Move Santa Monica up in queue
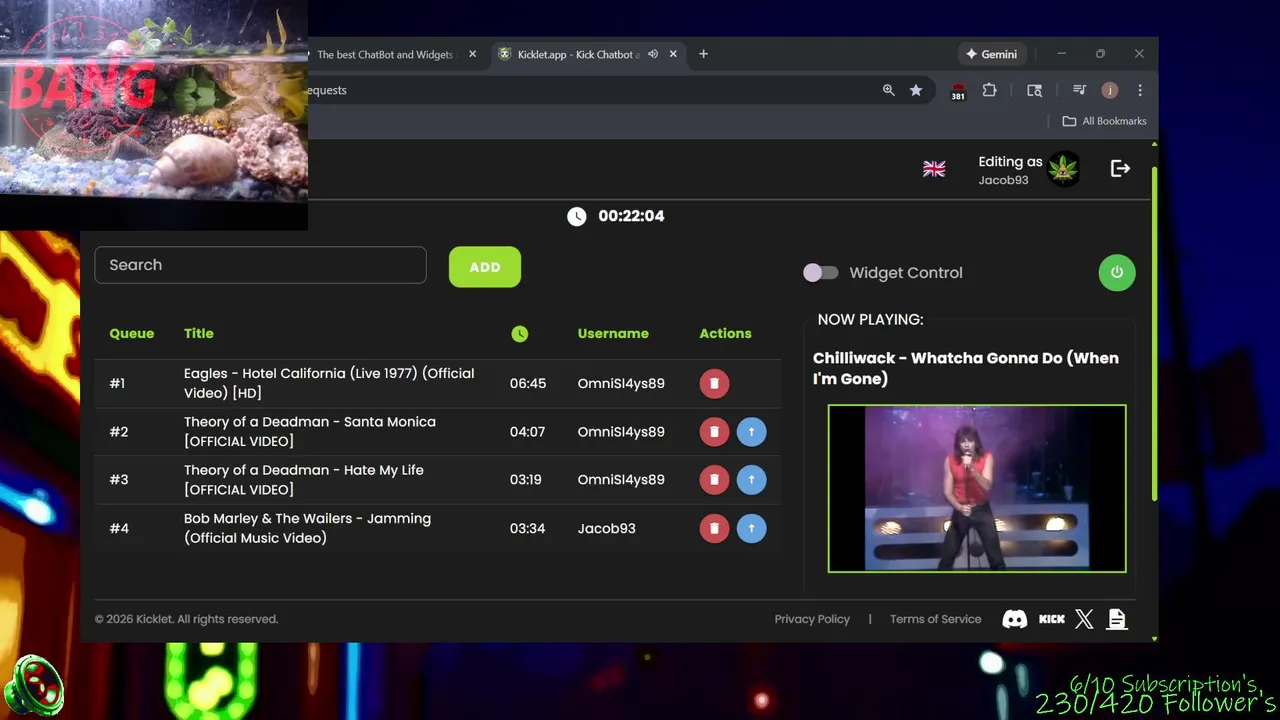 coord(751,432)
